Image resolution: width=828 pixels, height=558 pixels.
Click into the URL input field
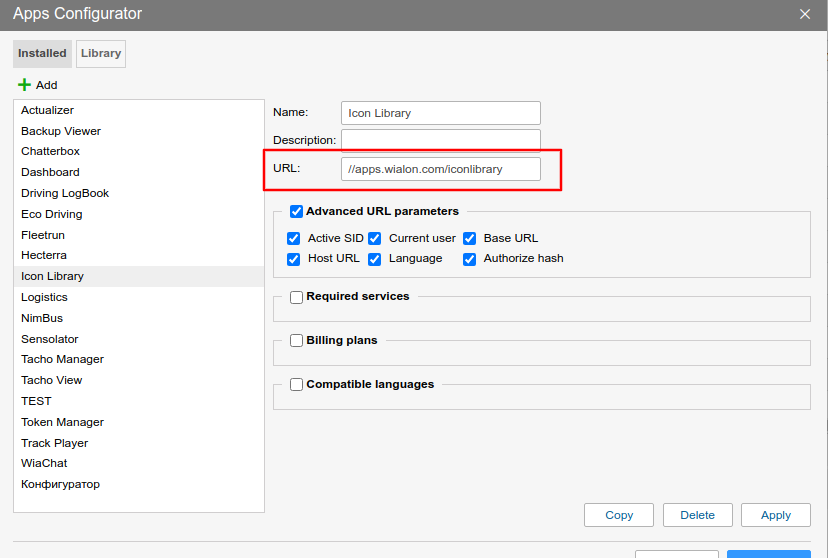[440, 169]
